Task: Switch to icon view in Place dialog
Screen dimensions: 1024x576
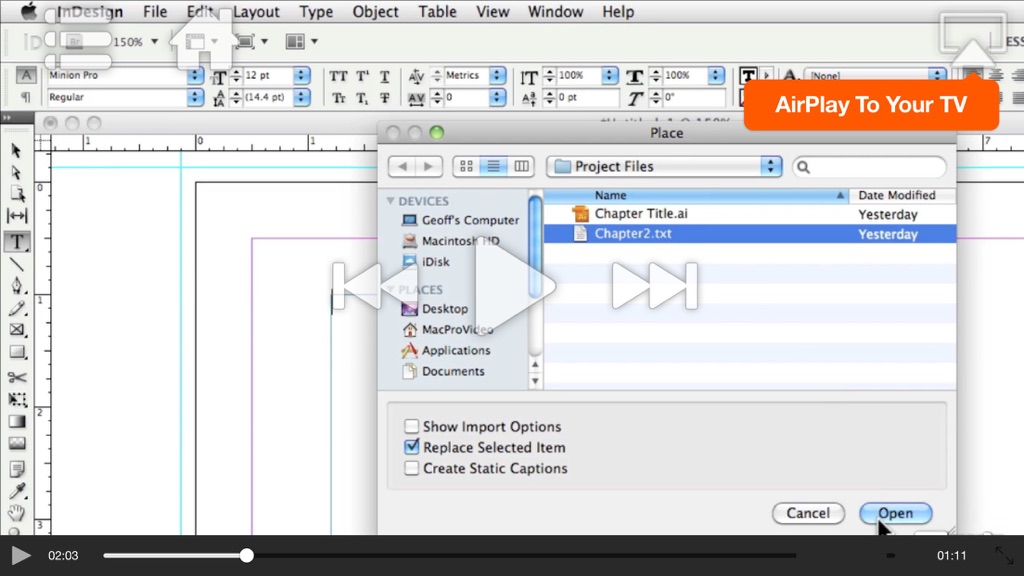Action: (466, 167)
